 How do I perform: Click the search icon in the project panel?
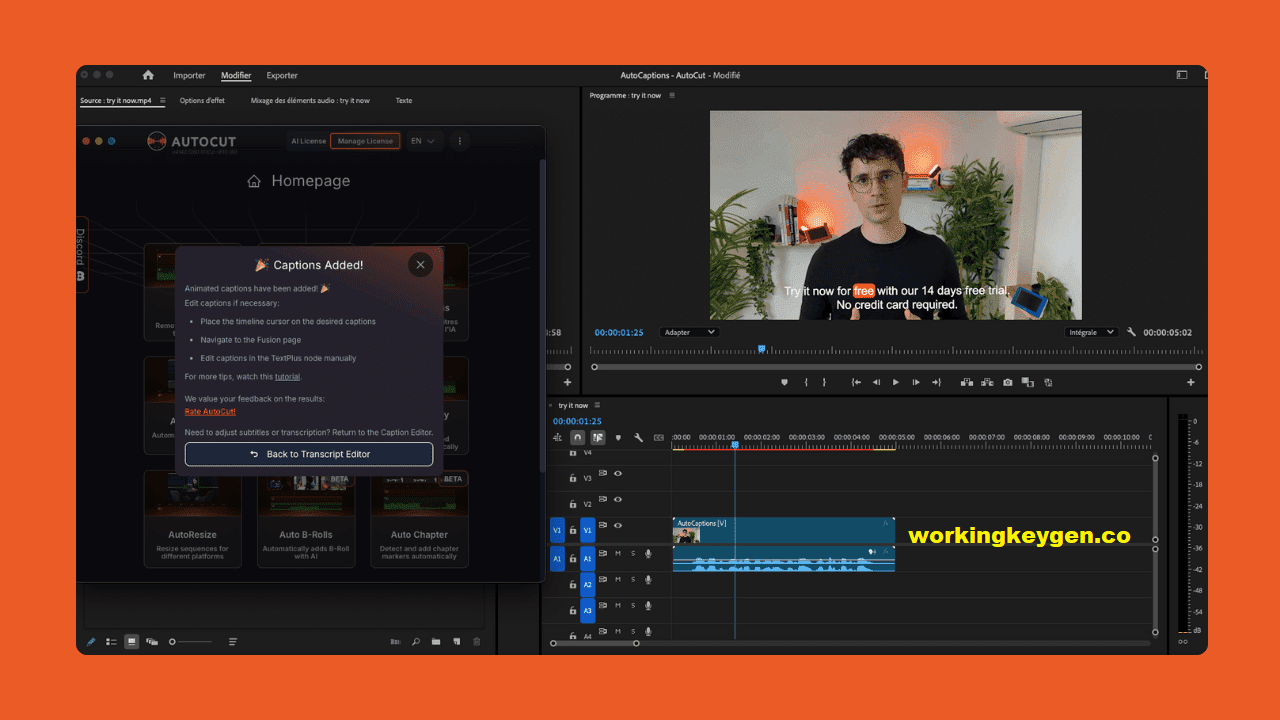coord(415,641)
